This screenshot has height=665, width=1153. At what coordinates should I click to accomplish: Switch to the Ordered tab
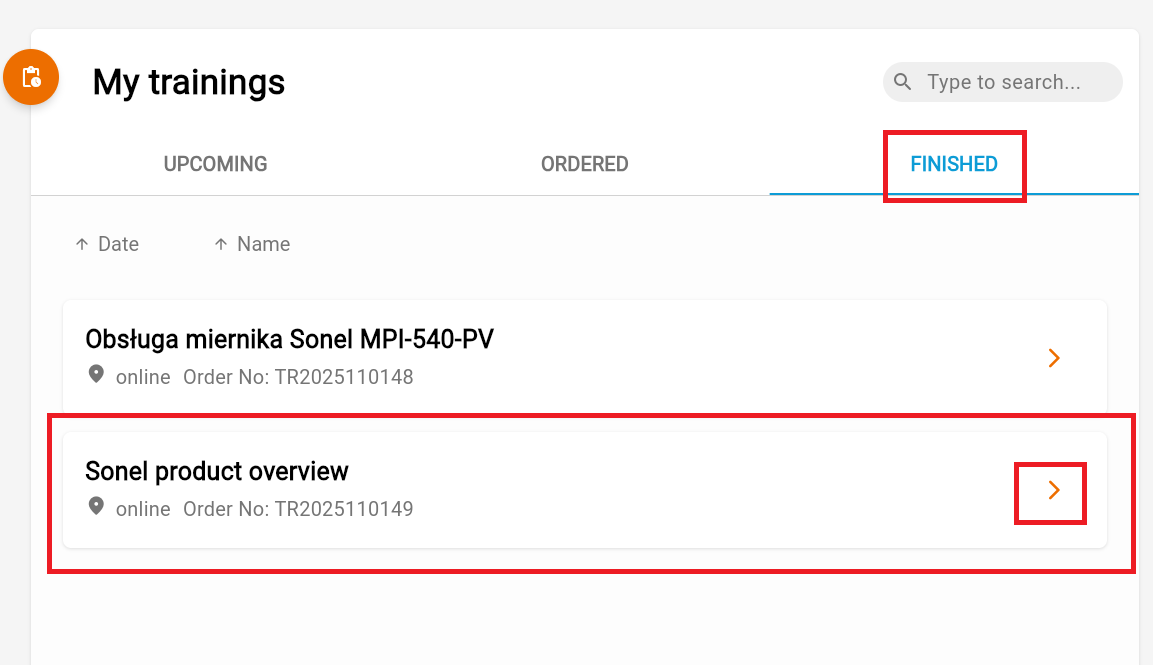(x=584, y=164)
